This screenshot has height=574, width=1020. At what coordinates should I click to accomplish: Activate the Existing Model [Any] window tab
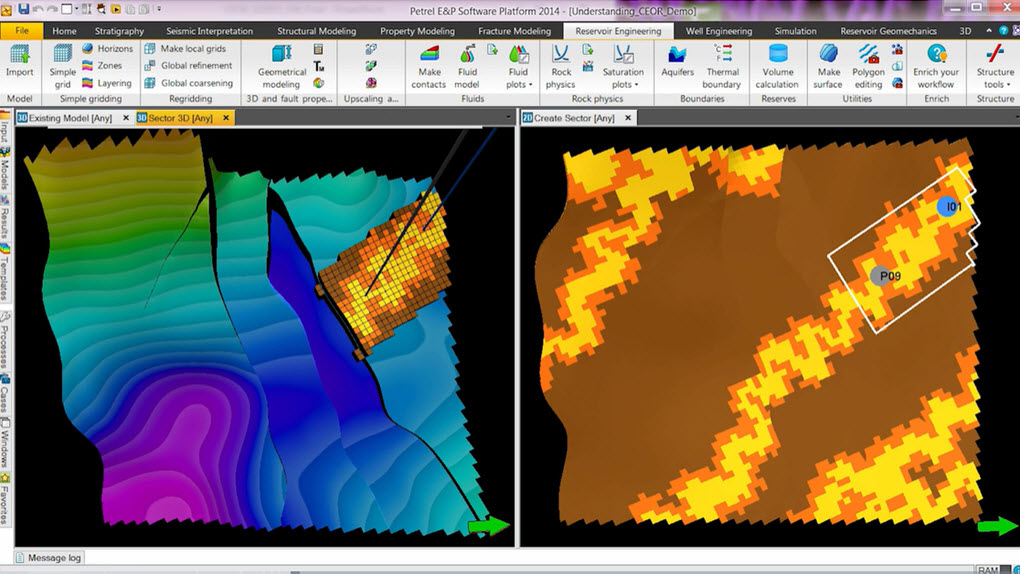pos(70,118)
